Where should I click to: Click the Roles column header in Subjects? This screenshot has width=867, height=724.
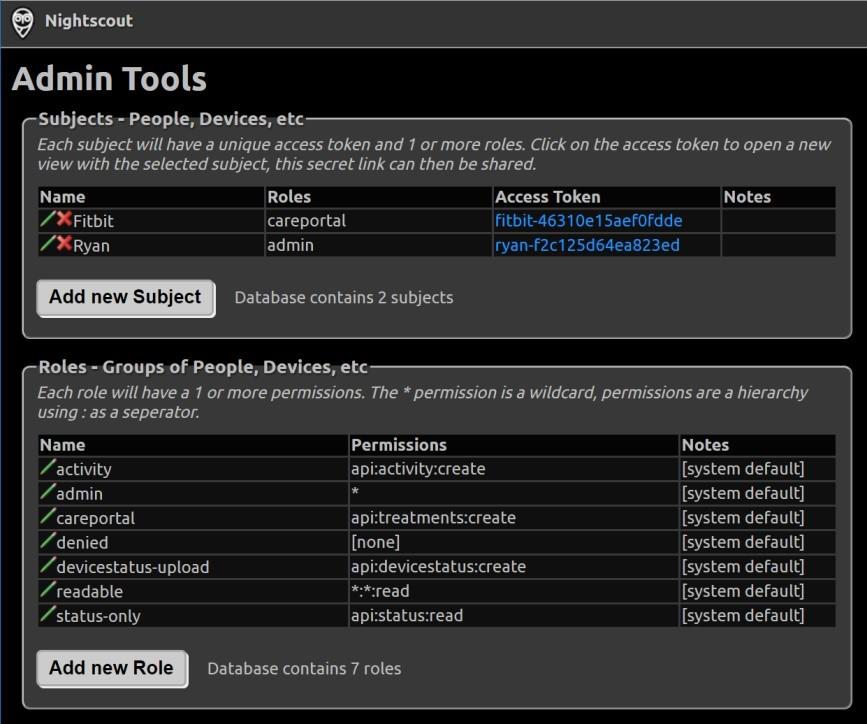pos(289,197)
